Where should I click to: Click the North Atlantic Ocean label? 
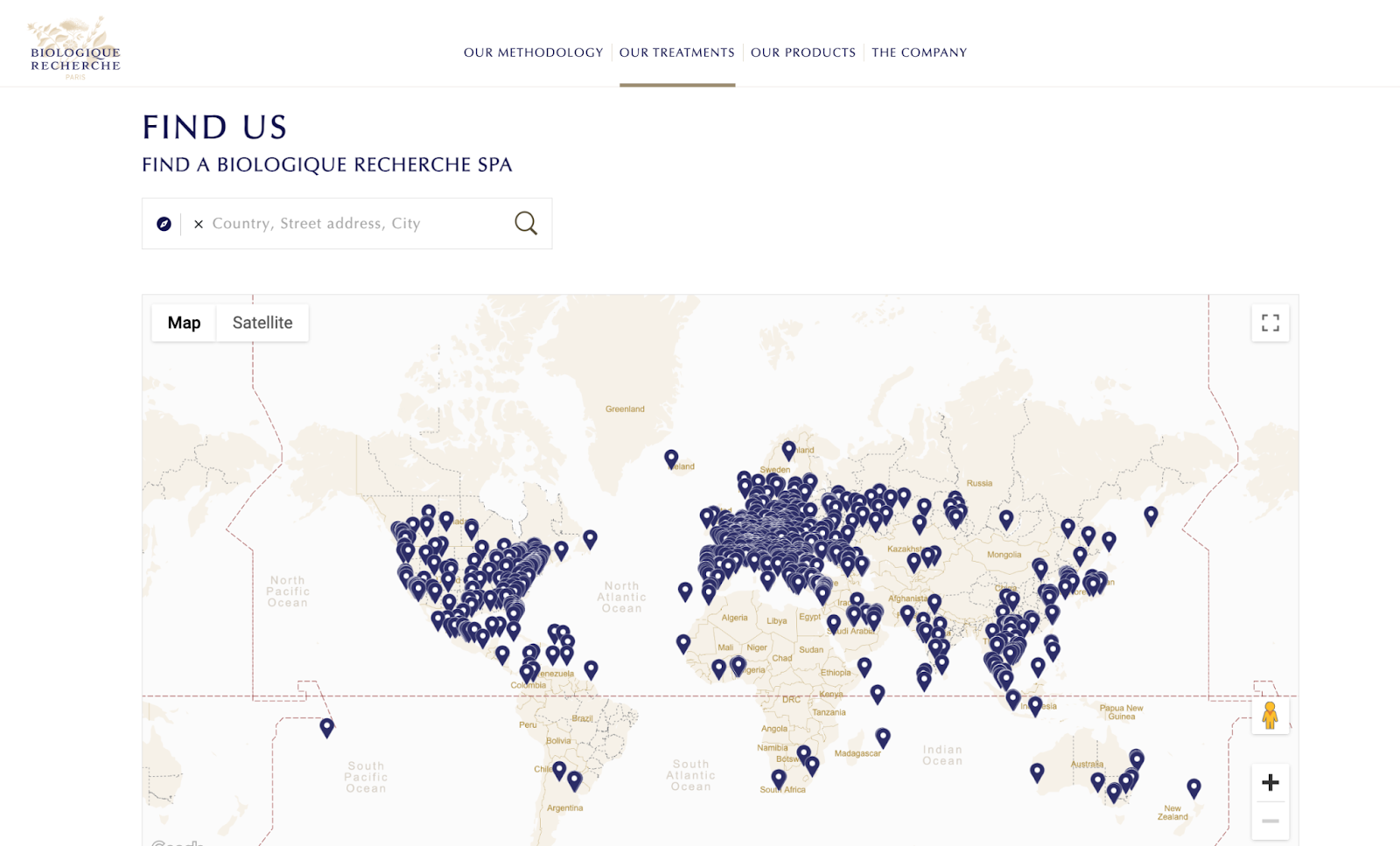pos(621,597)
